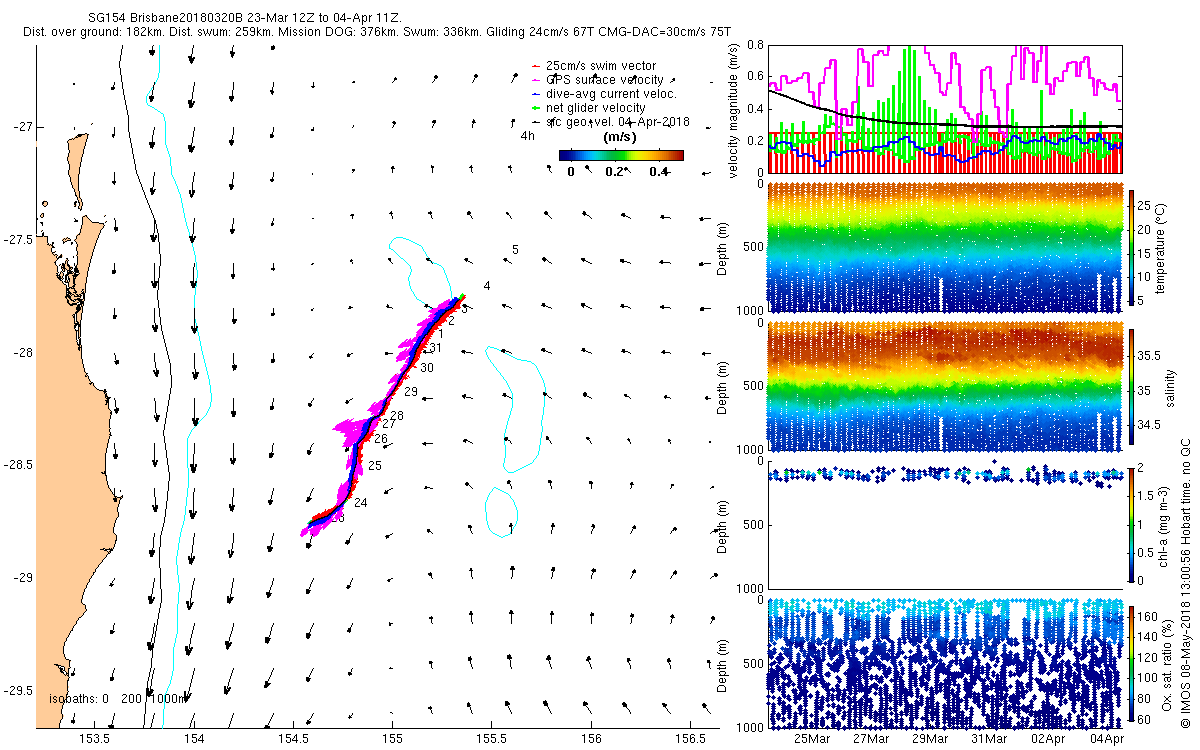Click the Ox. sat. ratio colorbar

(x=1132, y=663)
